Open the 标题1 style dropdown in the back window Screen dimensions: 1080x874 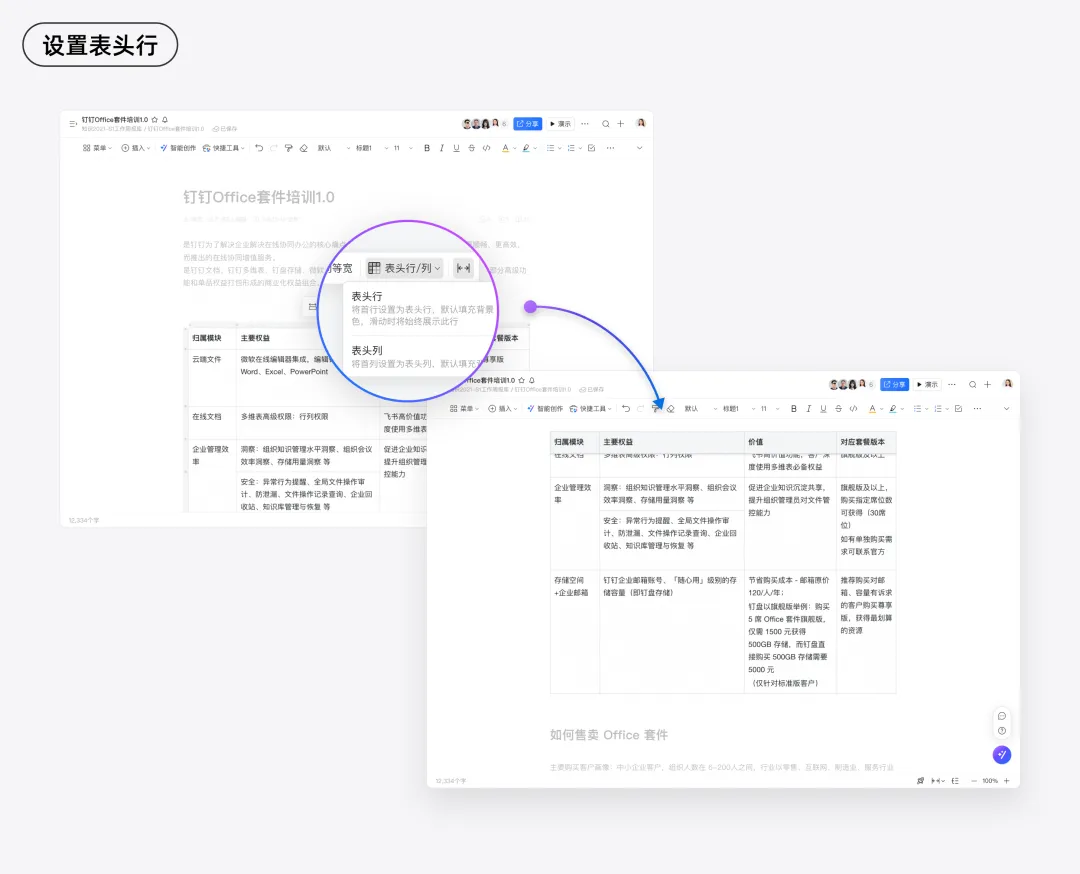click(372, 148)
